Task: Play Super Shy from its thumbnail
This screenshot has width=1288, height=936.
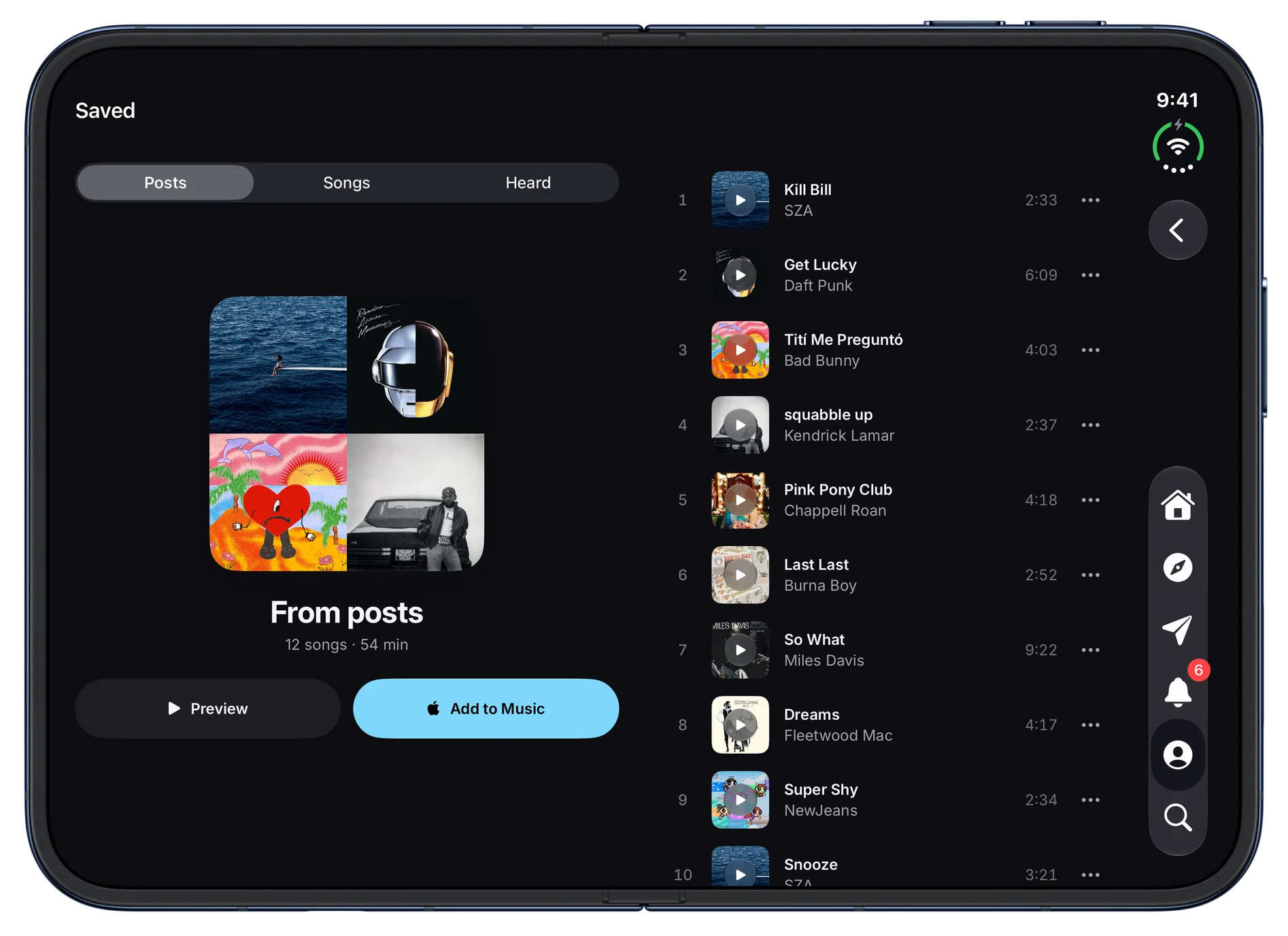Action: tap(740, 800)
